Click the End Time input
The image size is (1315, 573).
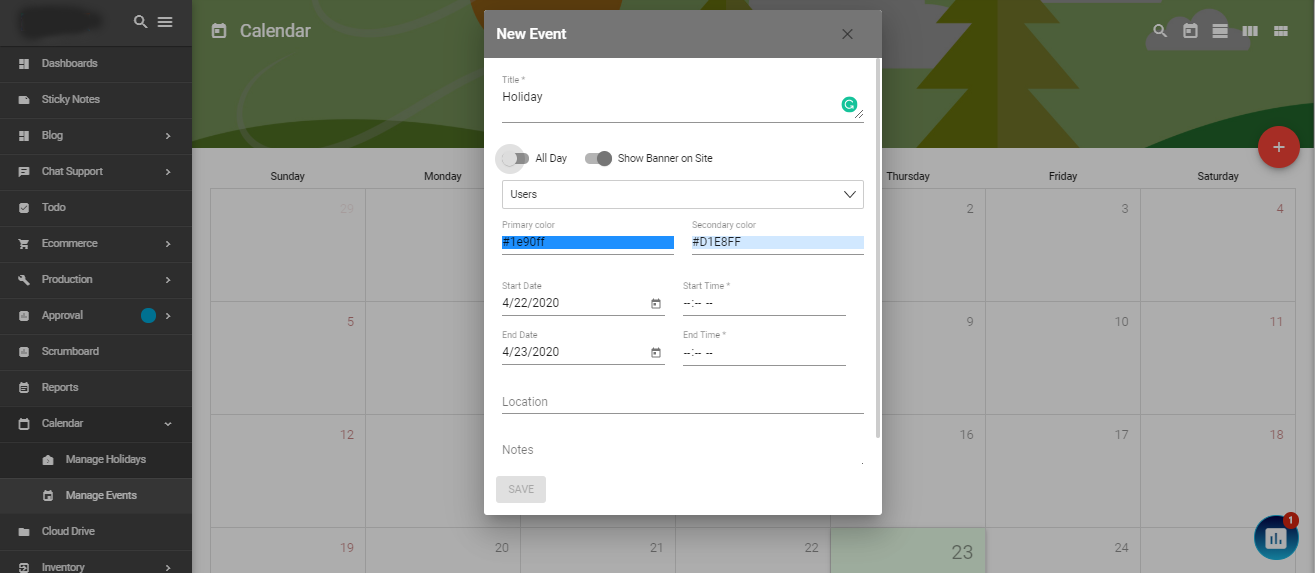(764, 352)
